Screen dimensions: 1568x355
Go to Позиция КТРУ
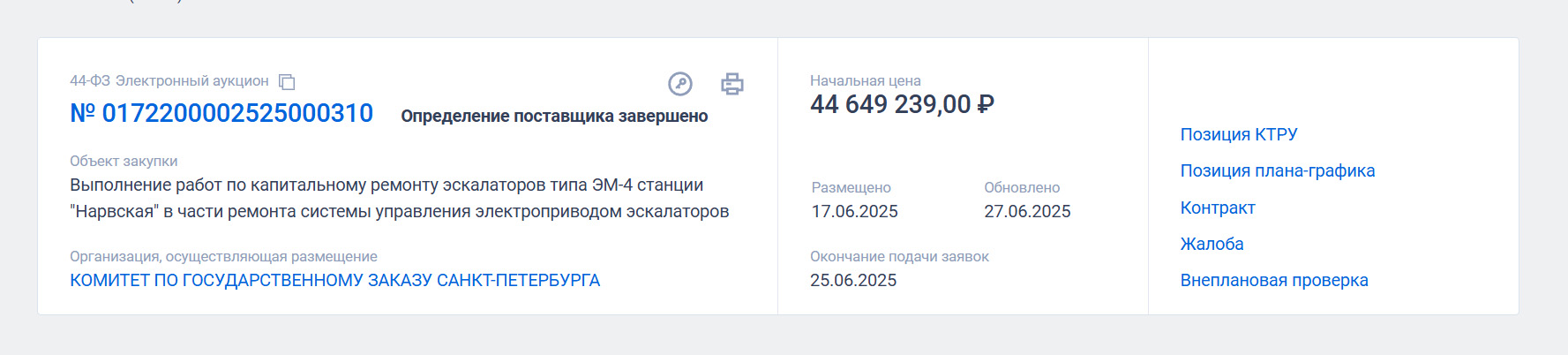pos(1239,134)
